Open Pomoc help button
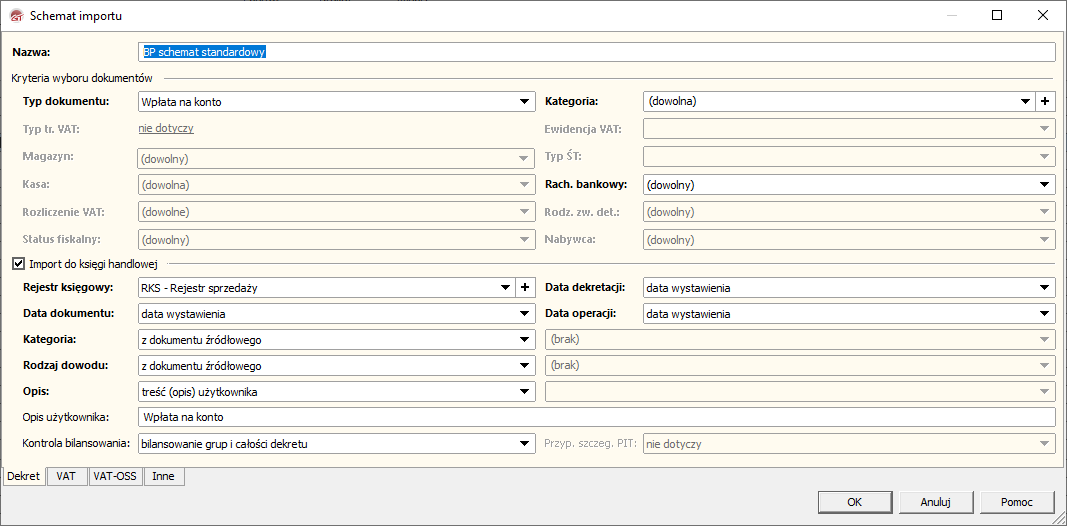This screenshot has height=526, width=1067. (1016, 502)
